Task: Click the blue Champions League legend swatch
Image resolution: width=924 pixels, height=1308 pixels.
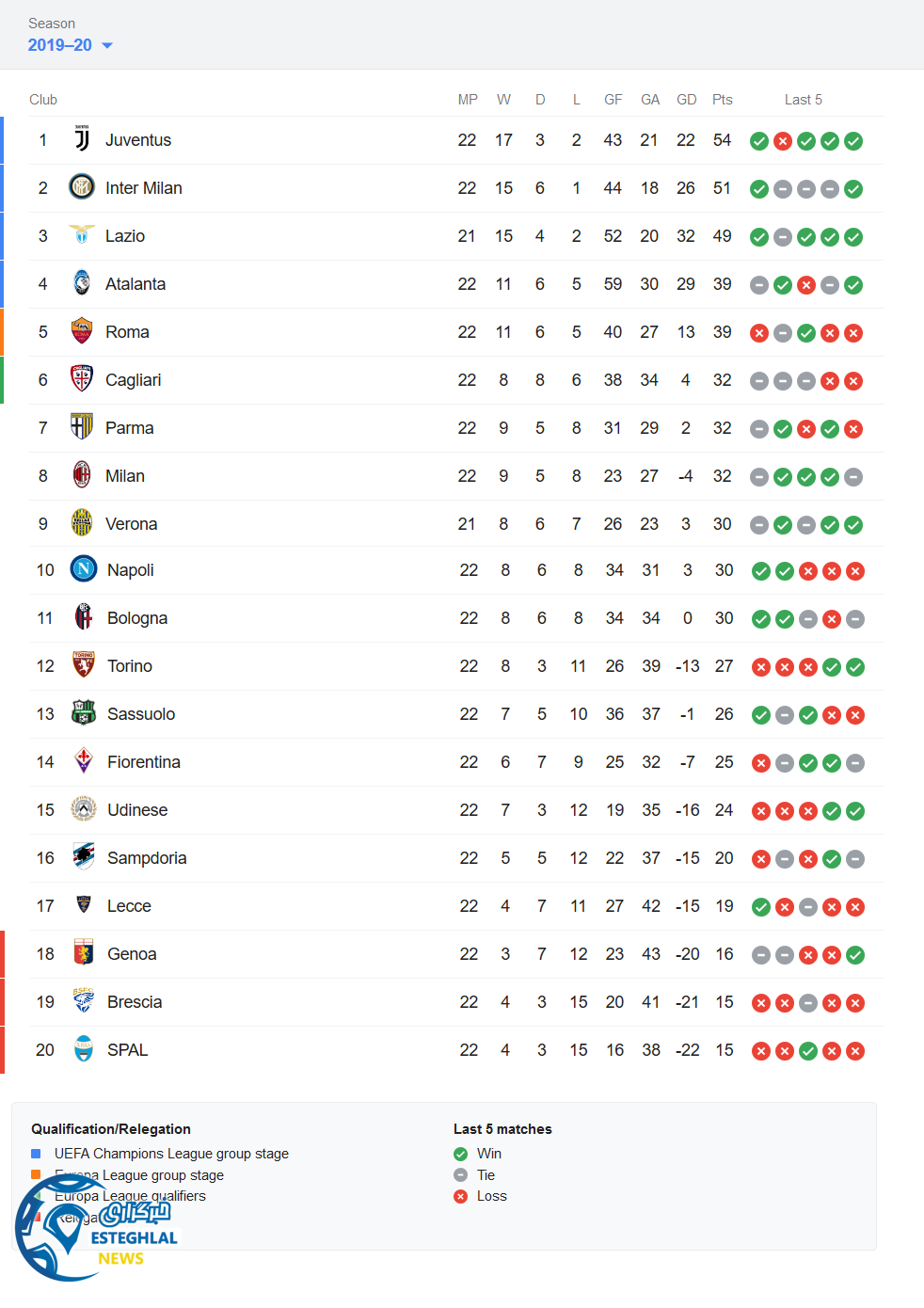Action: tap(36, 1154)
